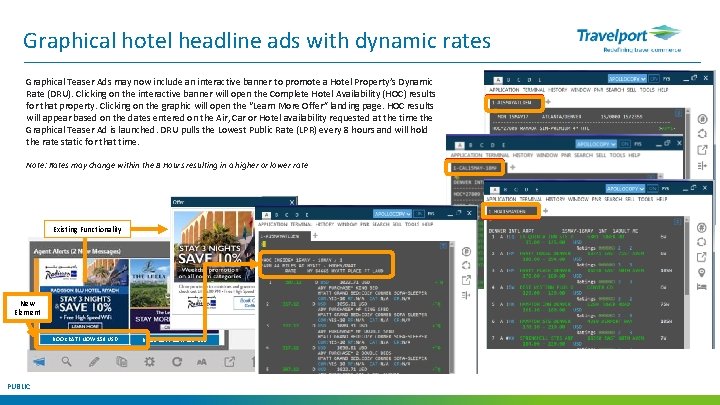Toggle the ON switch in CAL15MAY window
The image size is (720, 405).
[624, 144]
